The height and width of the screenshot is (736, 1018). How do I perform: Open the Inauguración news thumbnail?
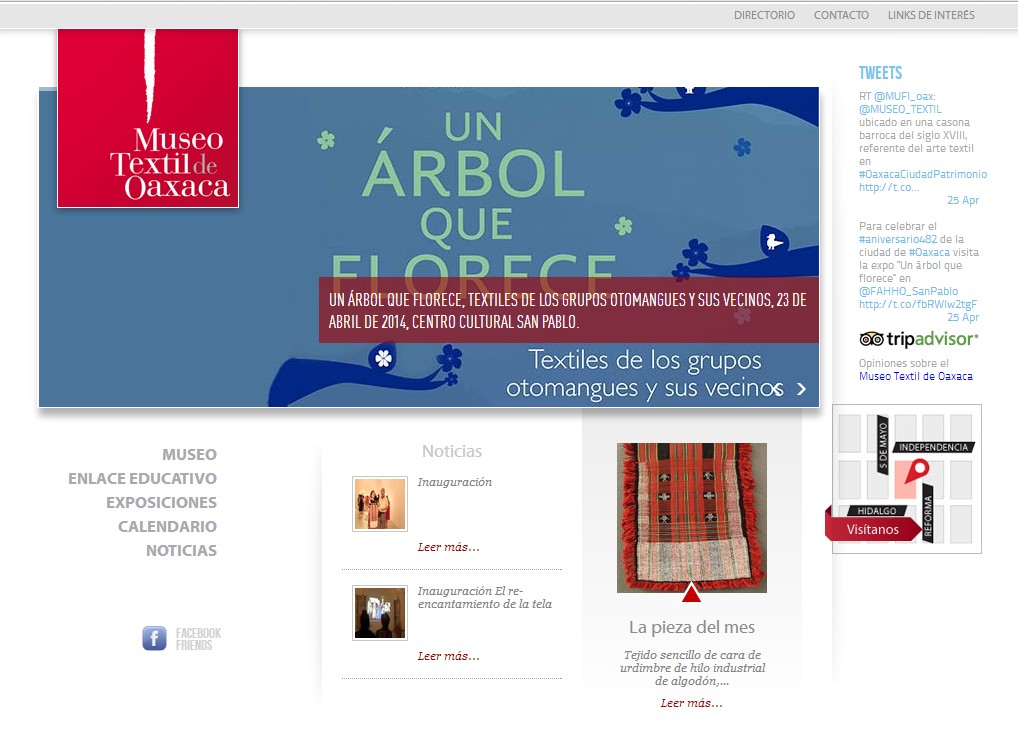(x=380, y=504)
